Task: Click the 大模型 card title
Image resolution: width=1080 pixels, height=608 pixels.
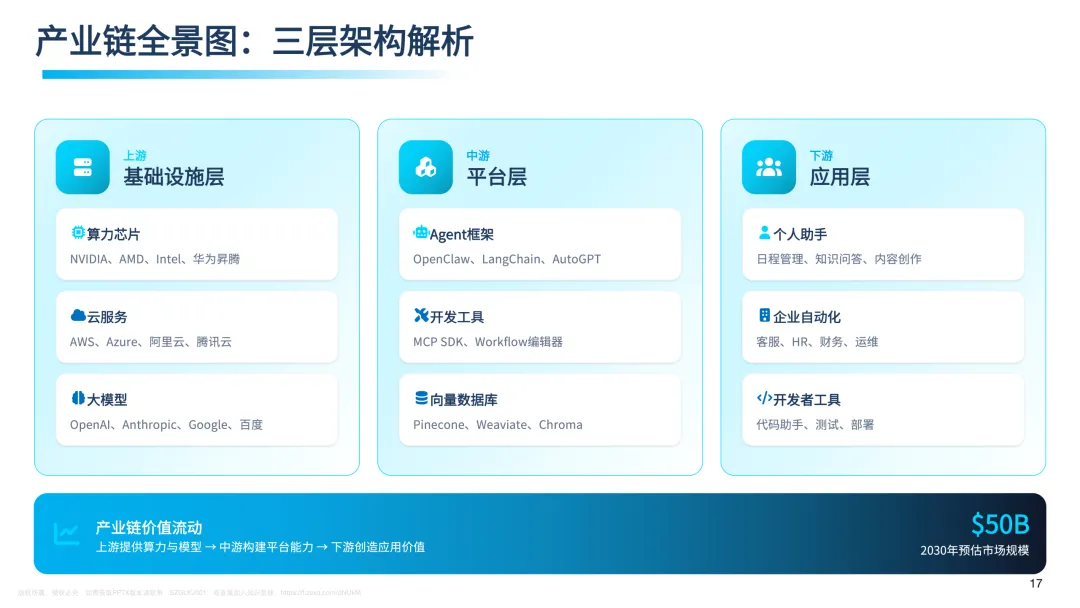Action: coord(107,399)
